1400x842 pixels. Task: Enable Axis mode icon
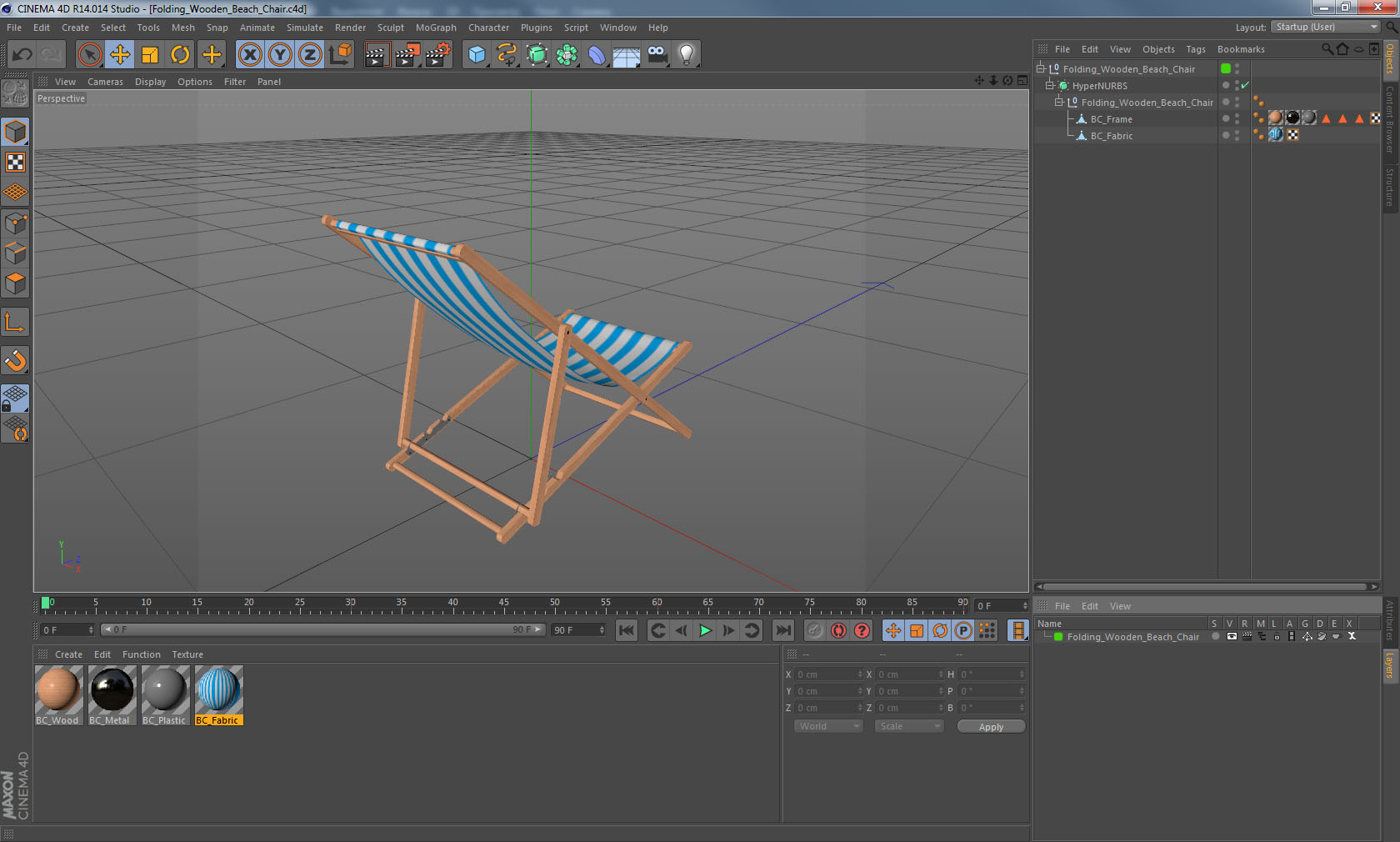coord(16,323)
